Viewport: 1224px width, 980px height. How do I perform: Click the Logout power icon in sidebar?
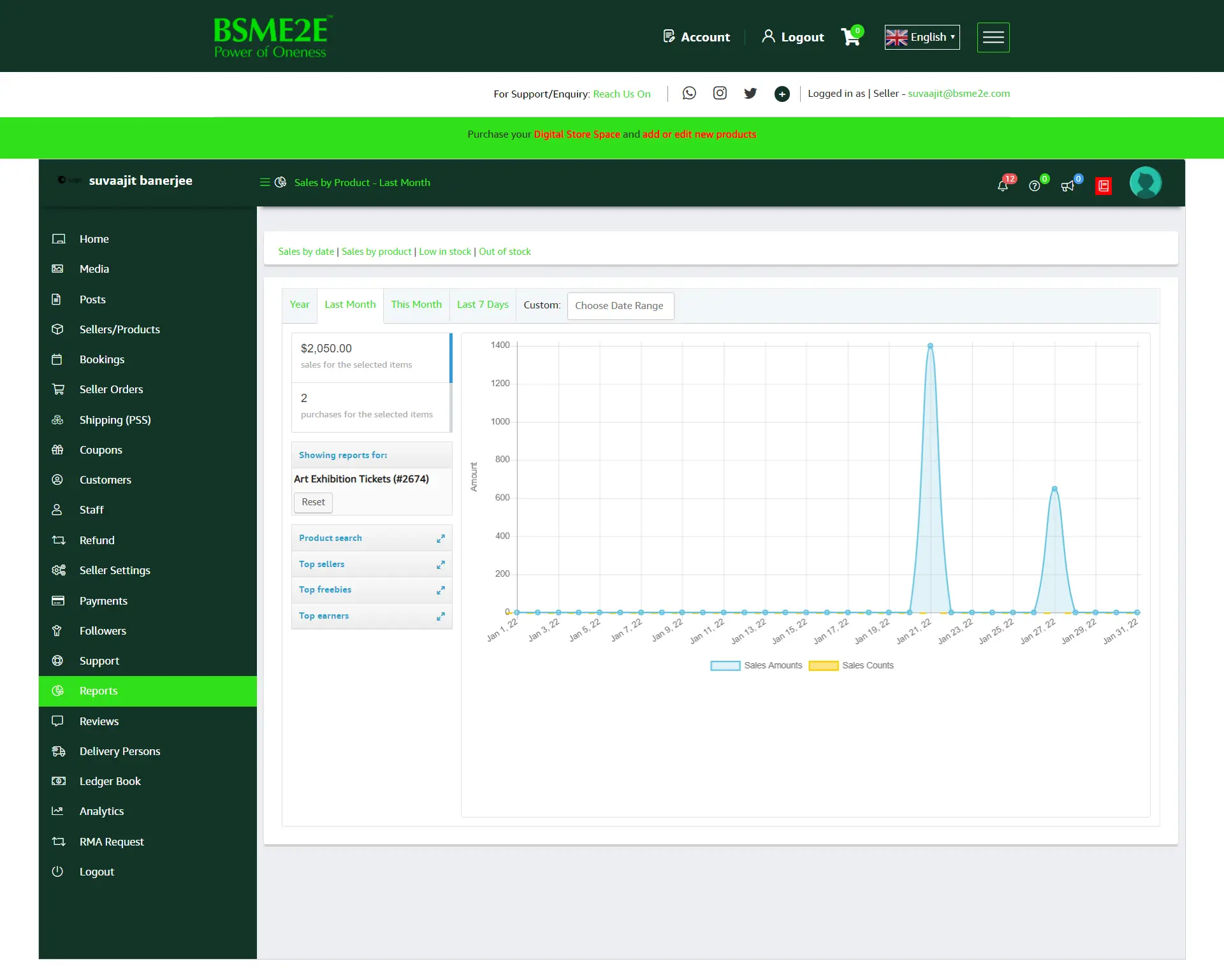coord(57,872)
